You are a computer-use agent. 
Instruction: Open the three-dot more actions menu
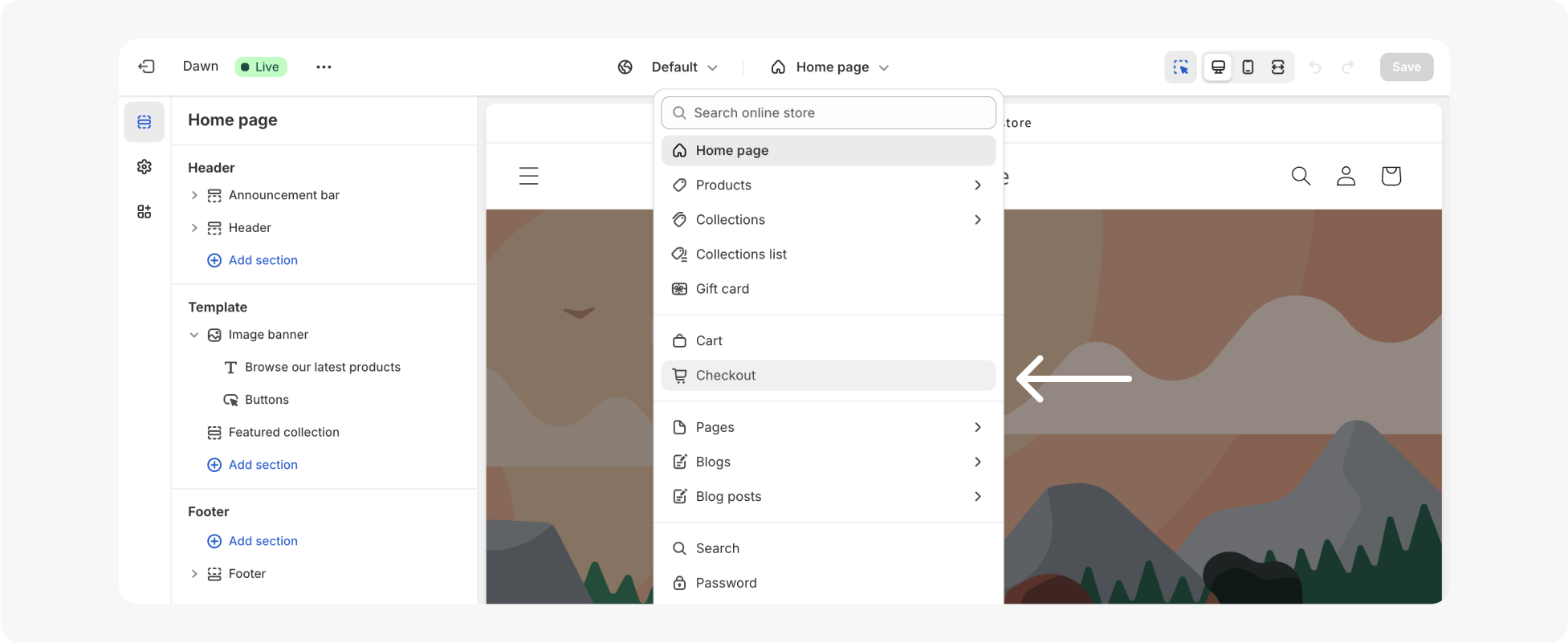[x=324, y=67]
